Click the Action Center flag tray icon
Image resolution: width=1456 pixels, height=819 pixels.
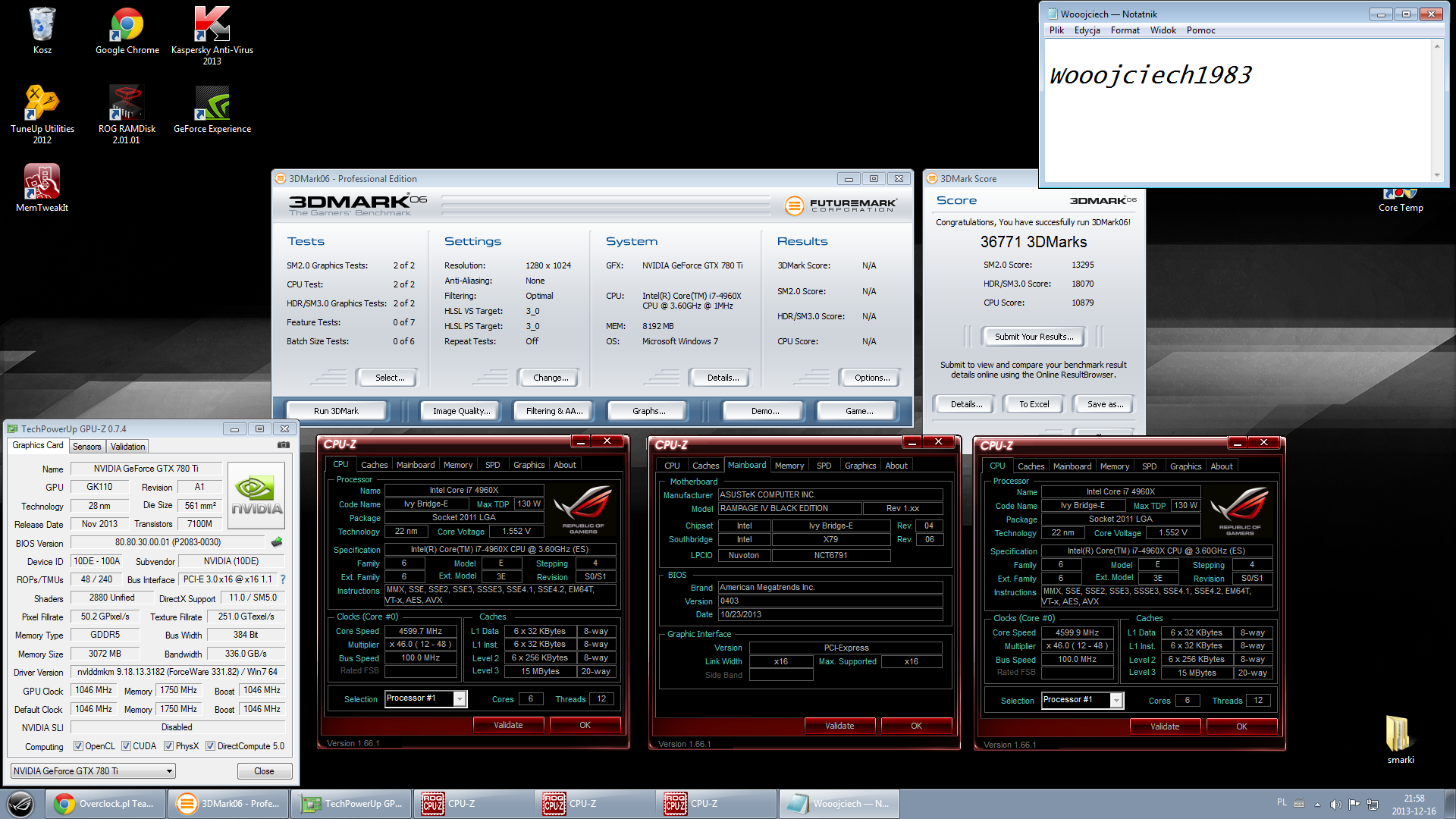coord(1354,804)
